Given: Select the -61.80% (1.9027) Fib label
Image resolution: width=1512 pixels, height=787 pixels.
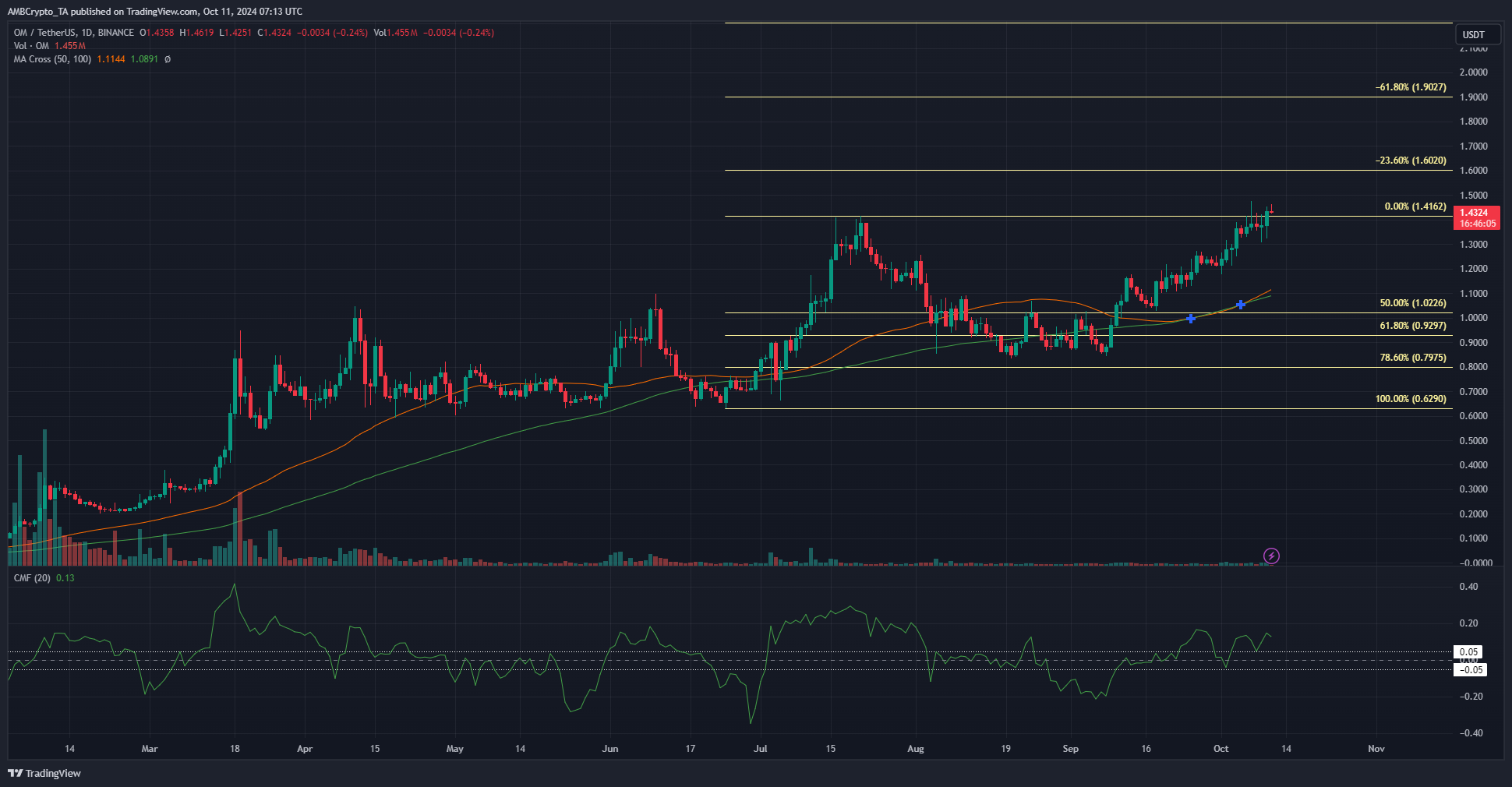Looking at the screenshot, I should coord(1411,88).
